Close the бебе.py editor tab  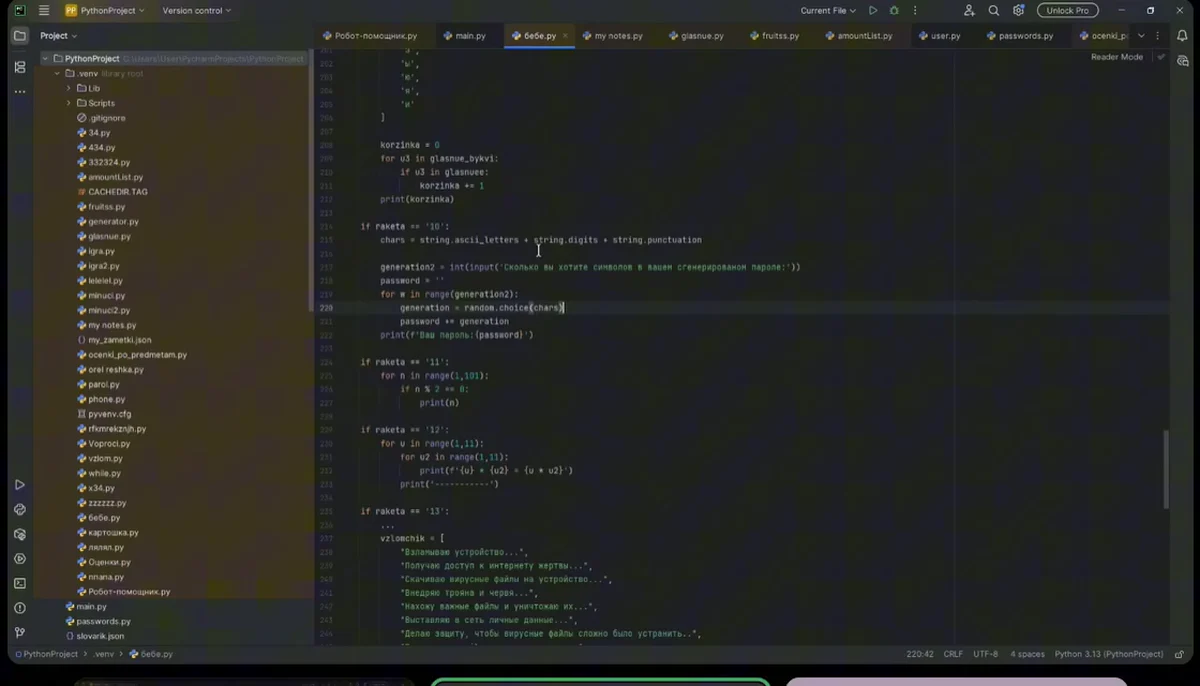pos(565,36)
